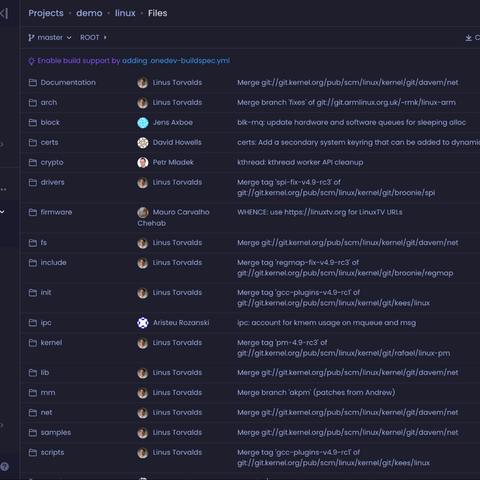Click the David Howells avatar
The width and height of the screenshot is (480, 480).
pyautogui.click(x=143, y=143)
